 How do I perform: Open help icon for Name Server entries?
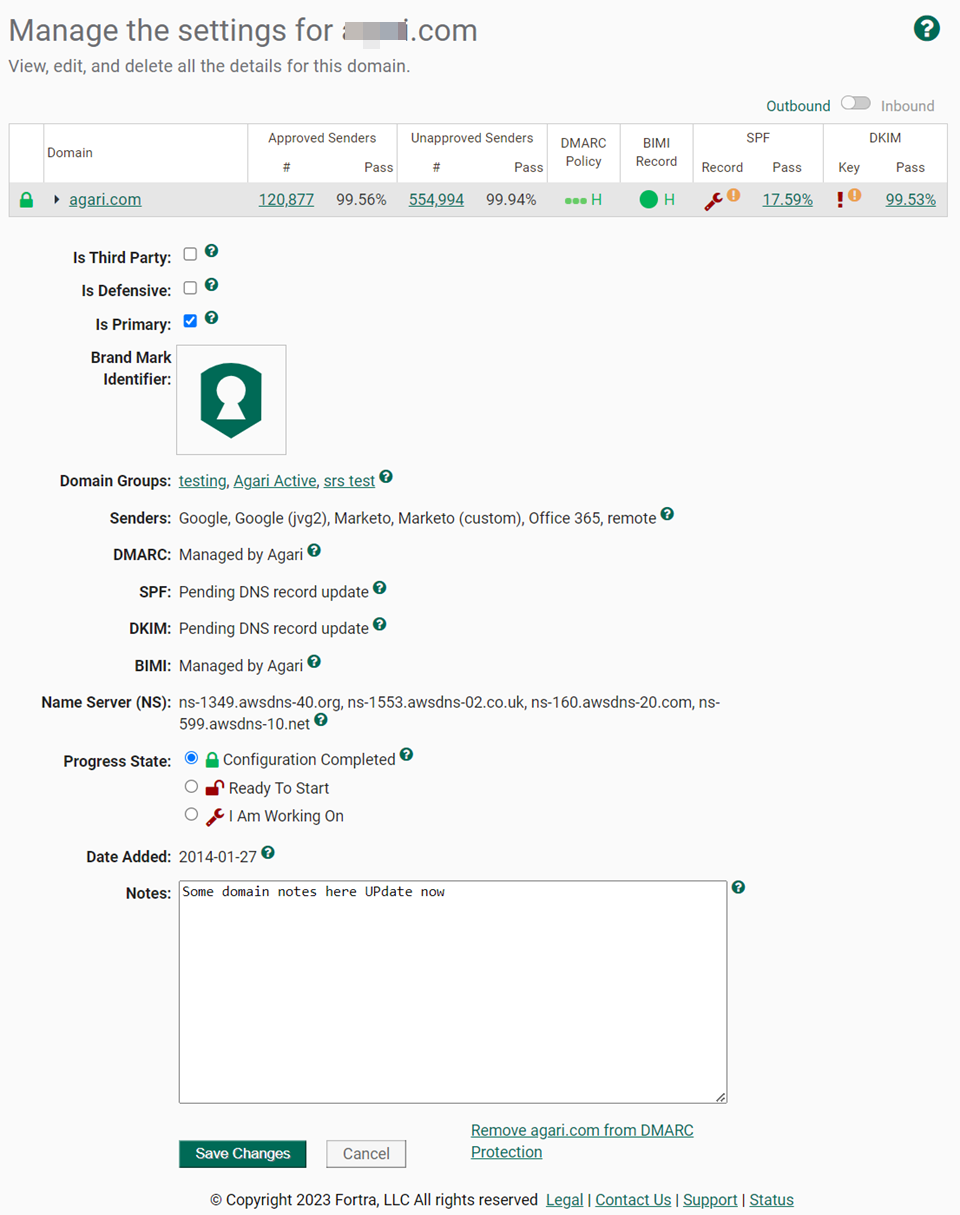[x=321, y=720]
